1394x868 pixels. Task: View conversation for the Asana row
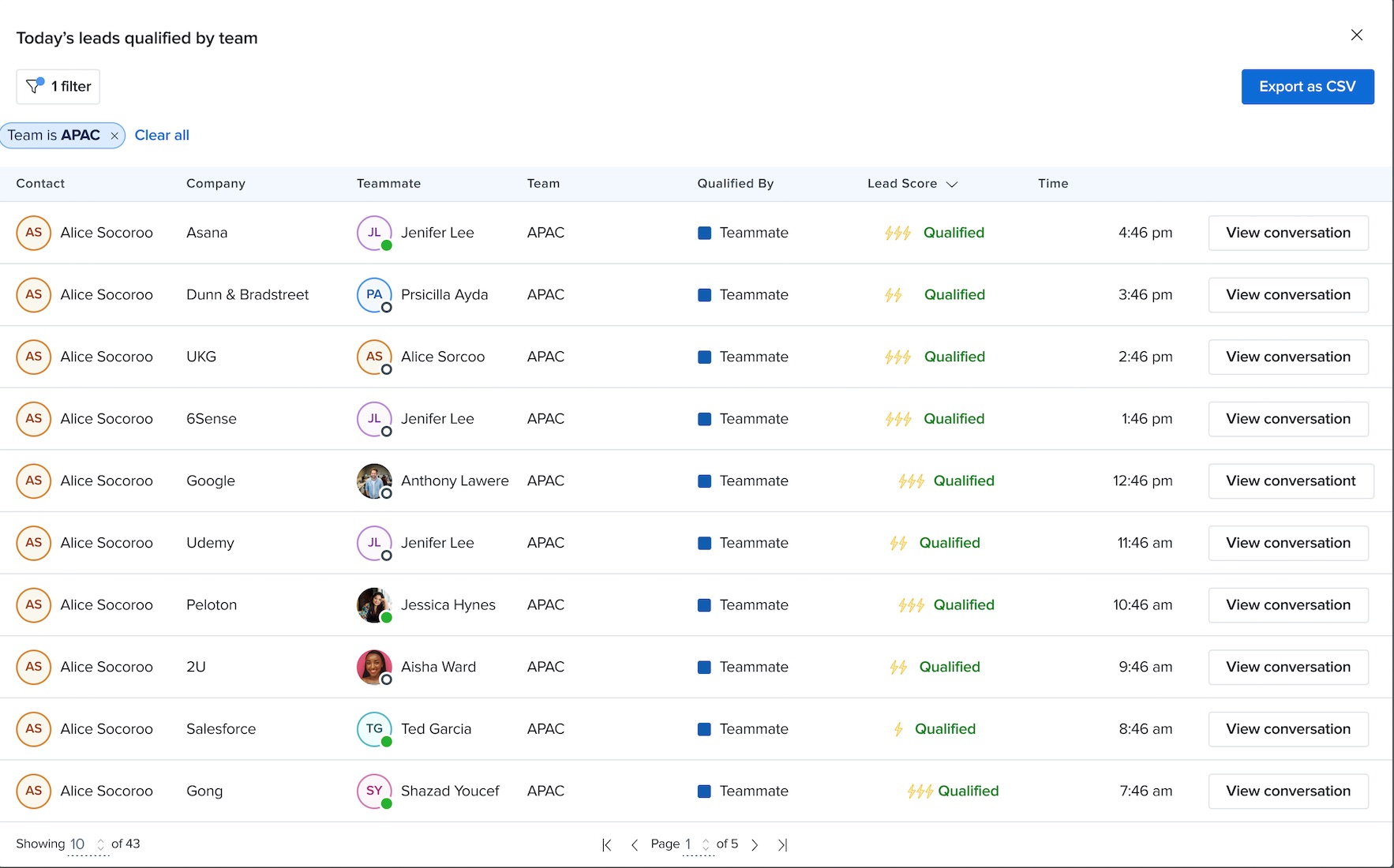coord(1288,233)
